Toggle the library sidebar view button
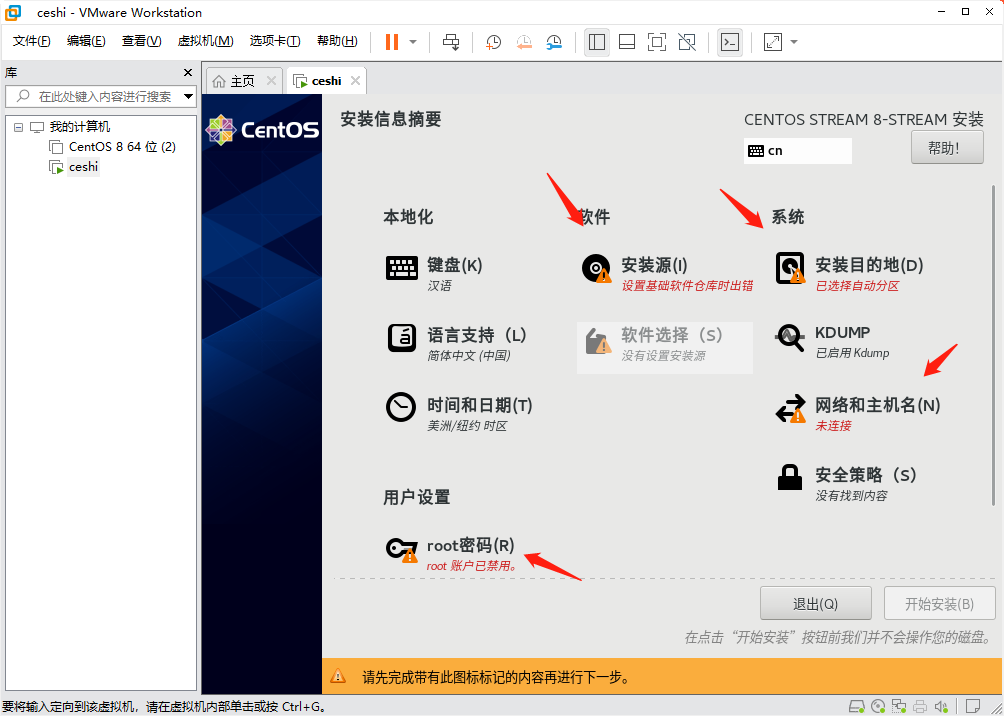The image size is (1004, 716). tap(597, 42)
